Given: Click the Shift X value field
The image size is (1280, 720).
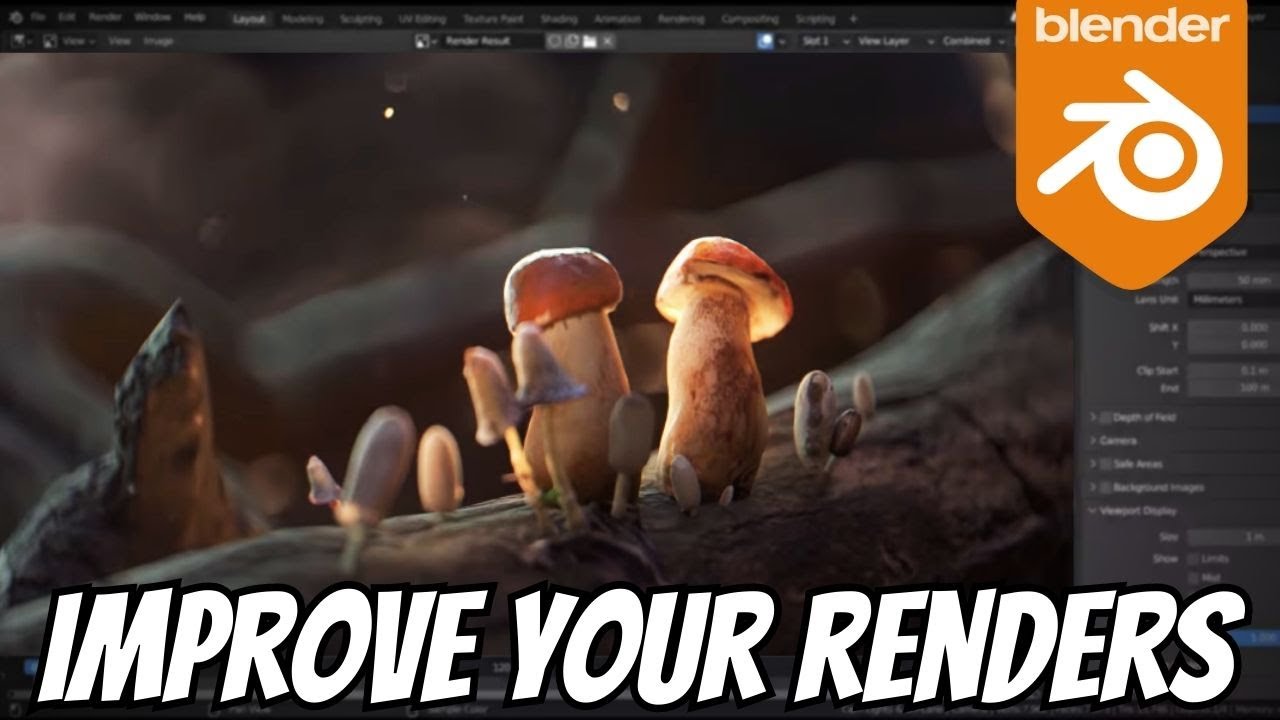Looking at the screenshot, I should (x=1232, y=328).
